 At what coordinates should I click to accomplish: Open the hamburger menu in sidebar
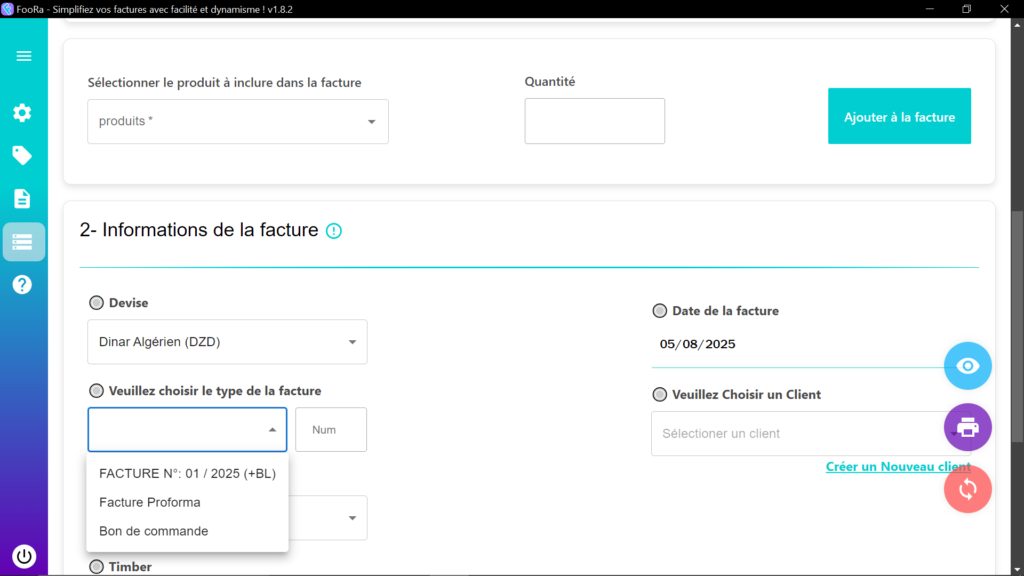click(24, 56)
